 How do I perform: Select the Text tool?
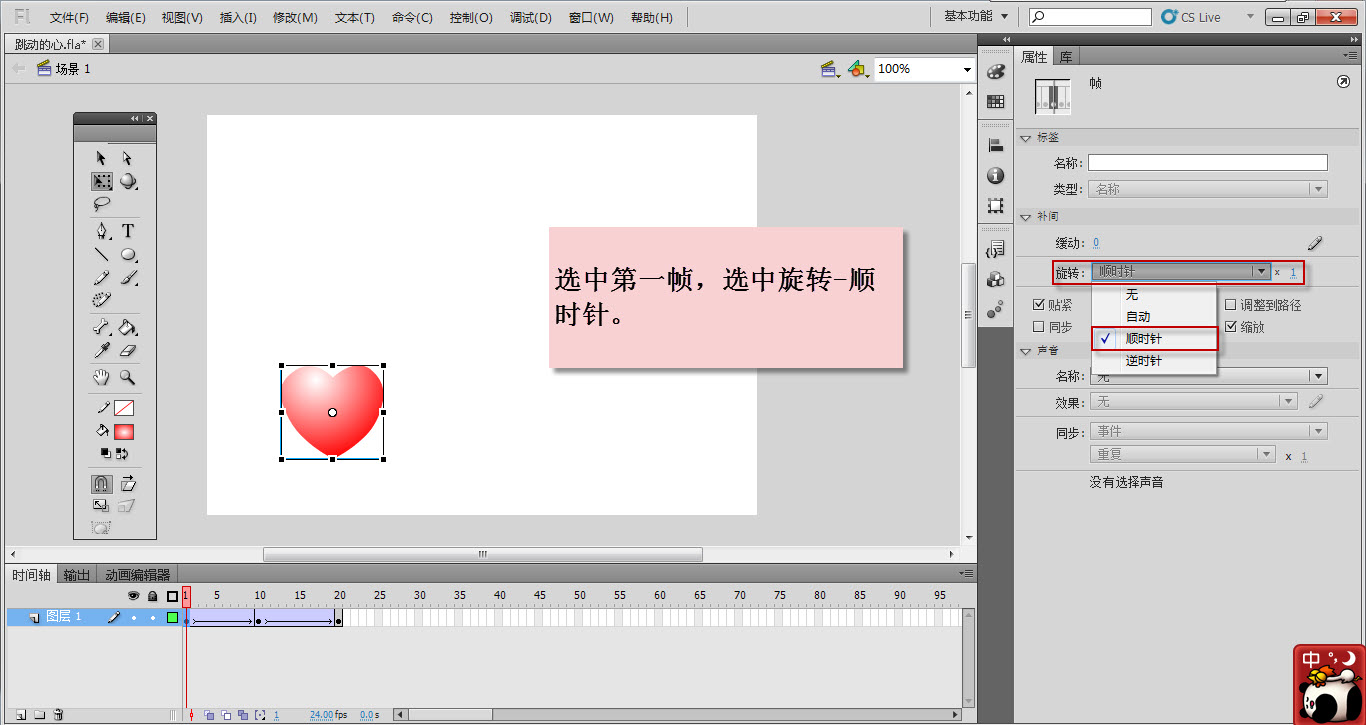pos(128,231)
